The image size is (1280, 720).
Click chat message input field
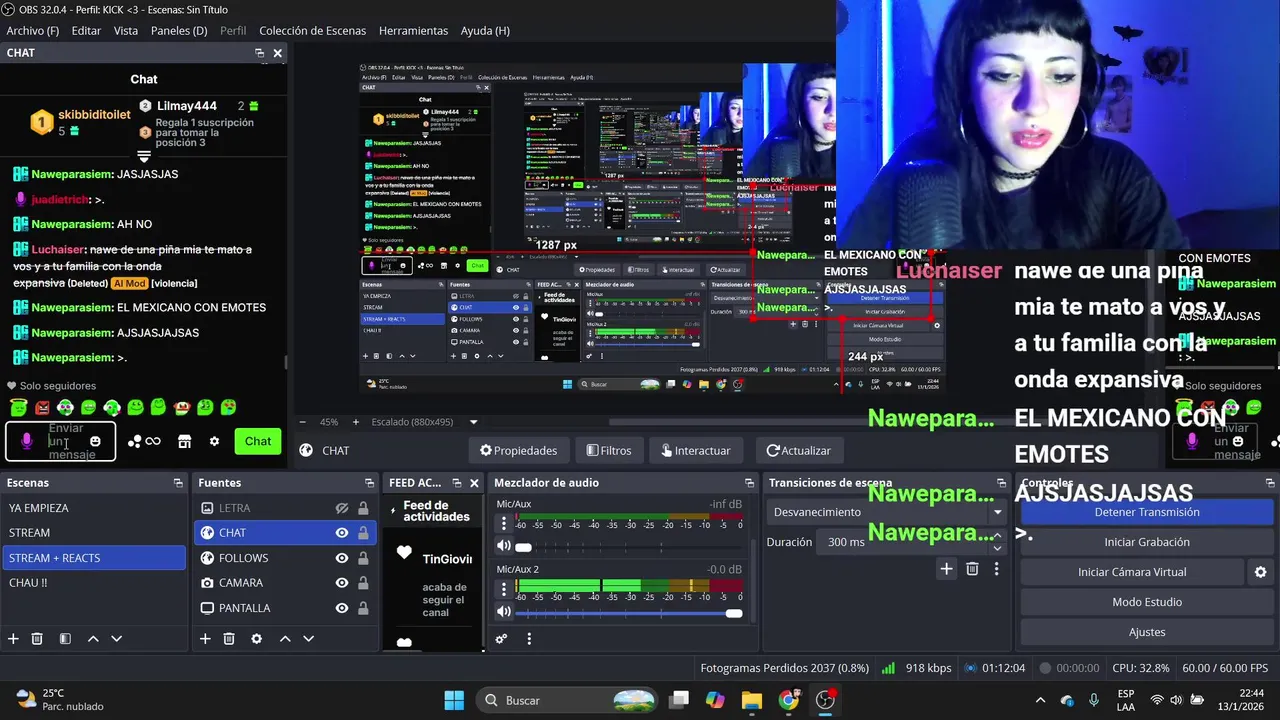(x=62, y=441)
